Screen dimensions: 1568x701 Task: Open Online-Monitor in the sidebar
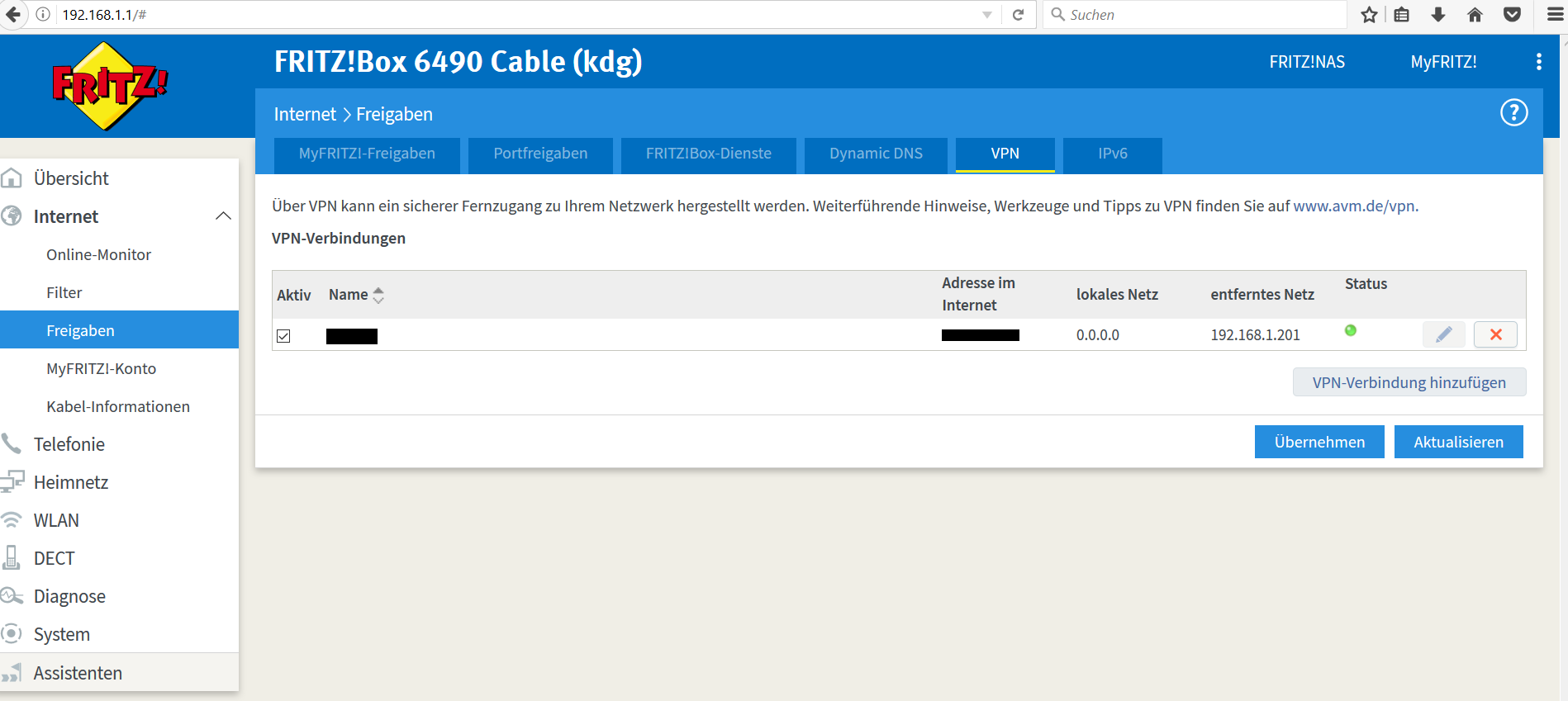pos(99,254)
